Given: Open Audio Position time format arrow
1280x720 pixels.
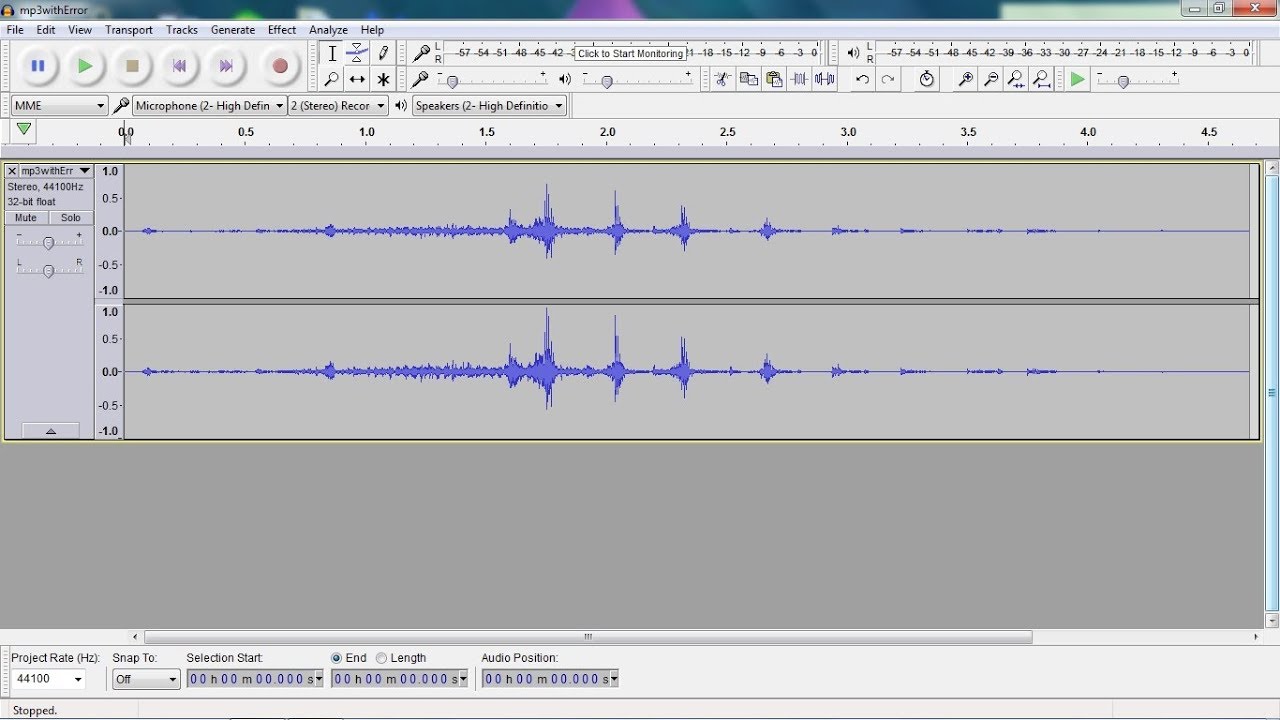Looking at the screenshot, I should click(614, 679).
